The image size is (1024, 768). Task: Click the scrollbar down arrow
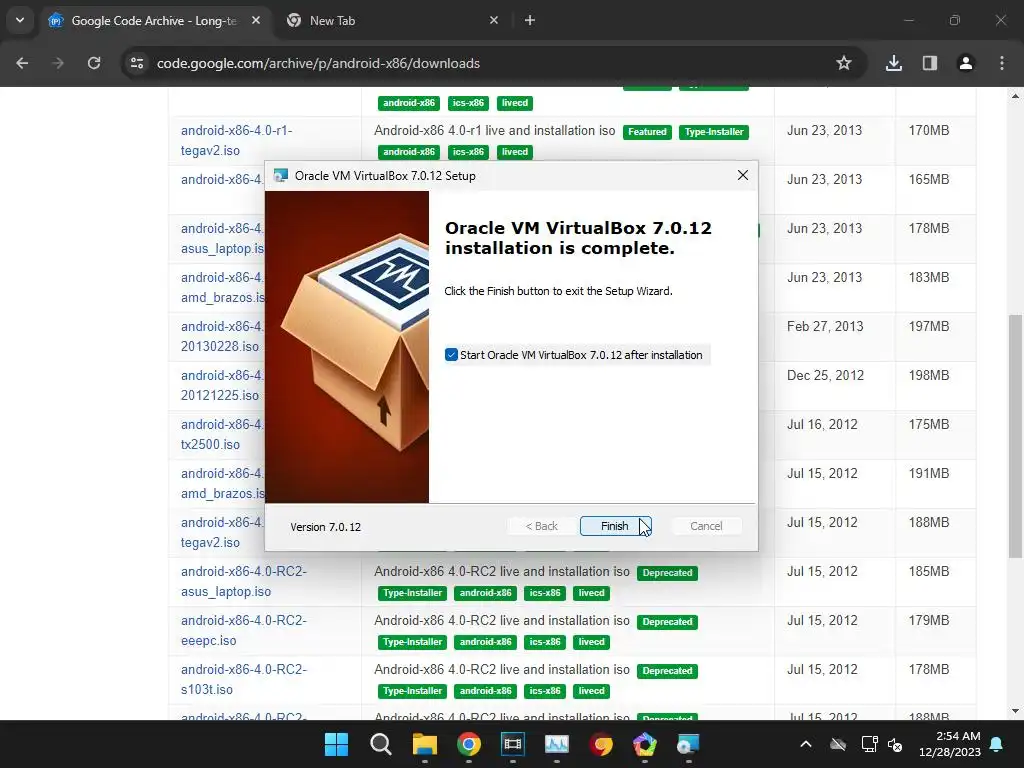[1015, 711]
